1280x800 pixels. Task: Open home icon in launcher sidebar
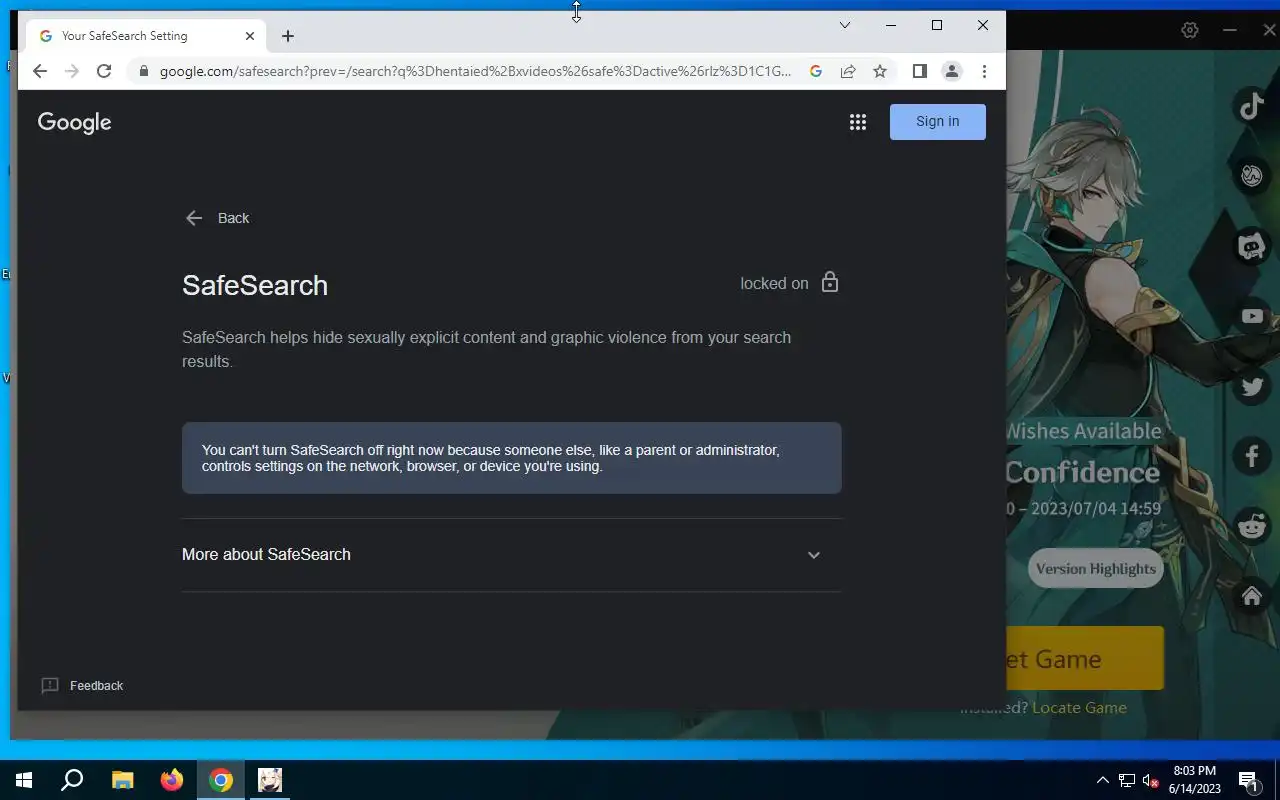pyautogui.click(x=1252, y=596)
